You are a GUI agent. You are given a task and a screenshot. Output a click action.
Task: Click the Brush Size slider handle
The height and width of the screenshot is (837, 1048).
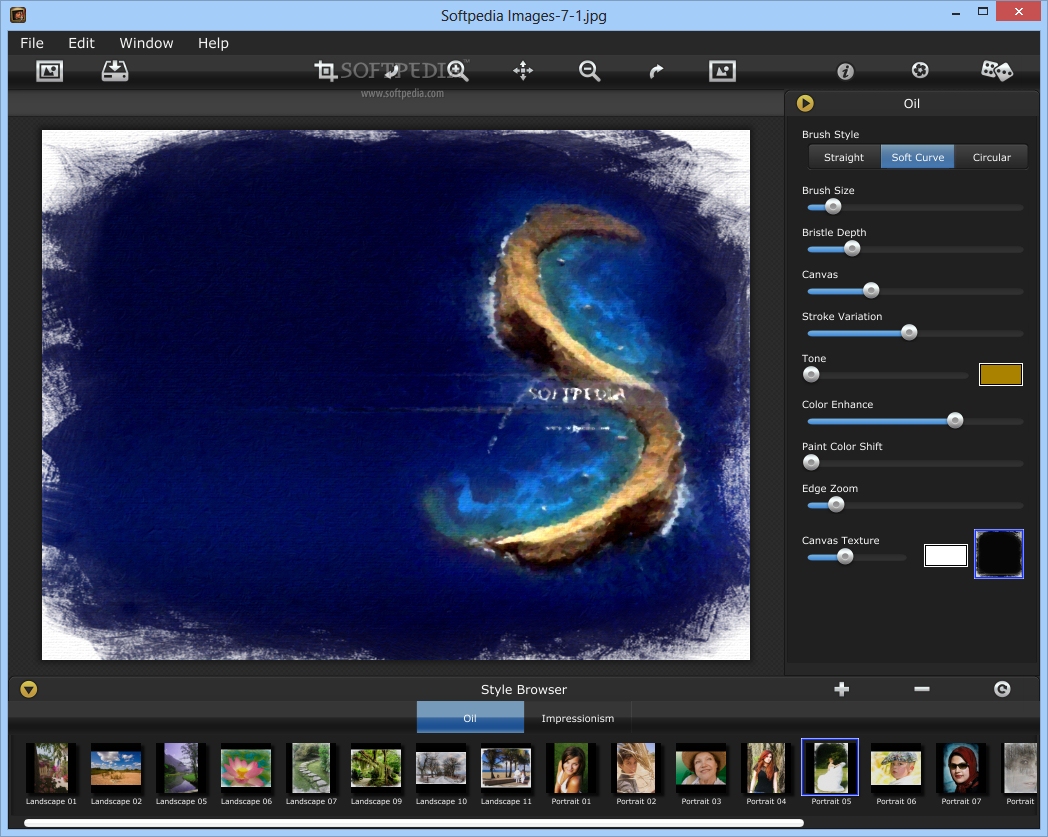tap(833, 207)
